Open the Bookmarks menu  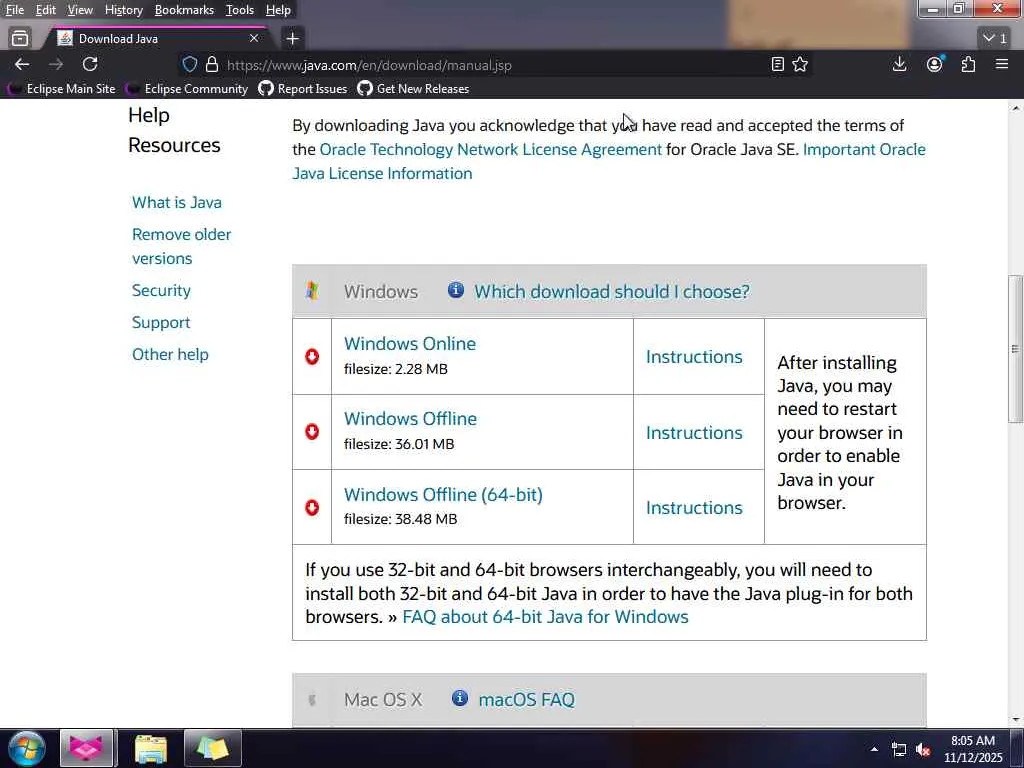(184, 10)
